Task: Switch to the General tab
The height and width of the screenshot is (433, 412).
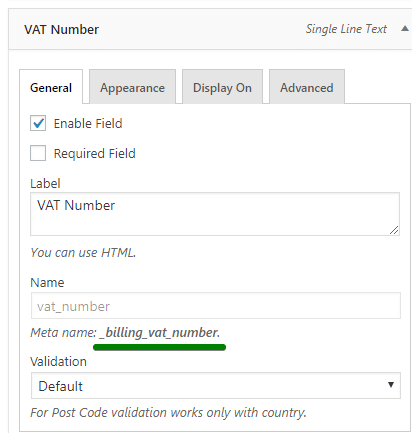Action: [51, 87]
